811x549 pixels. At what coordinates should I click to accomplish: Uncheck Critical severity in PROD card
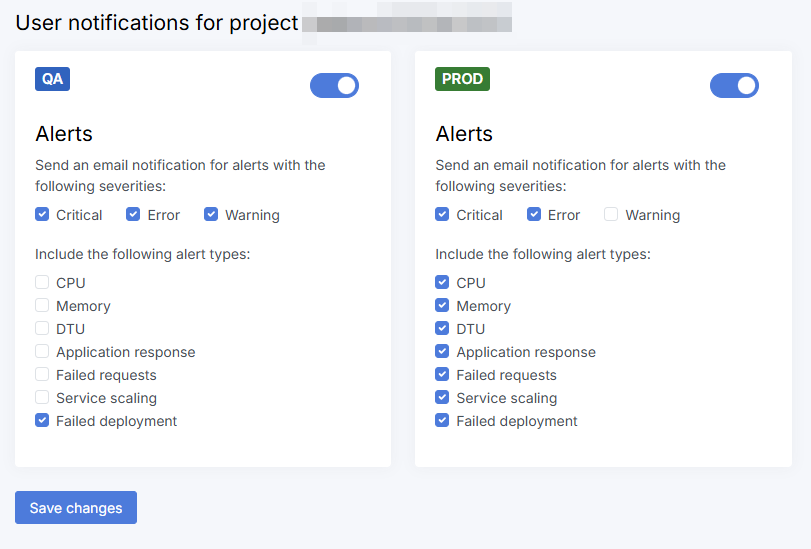coord(442,214)
